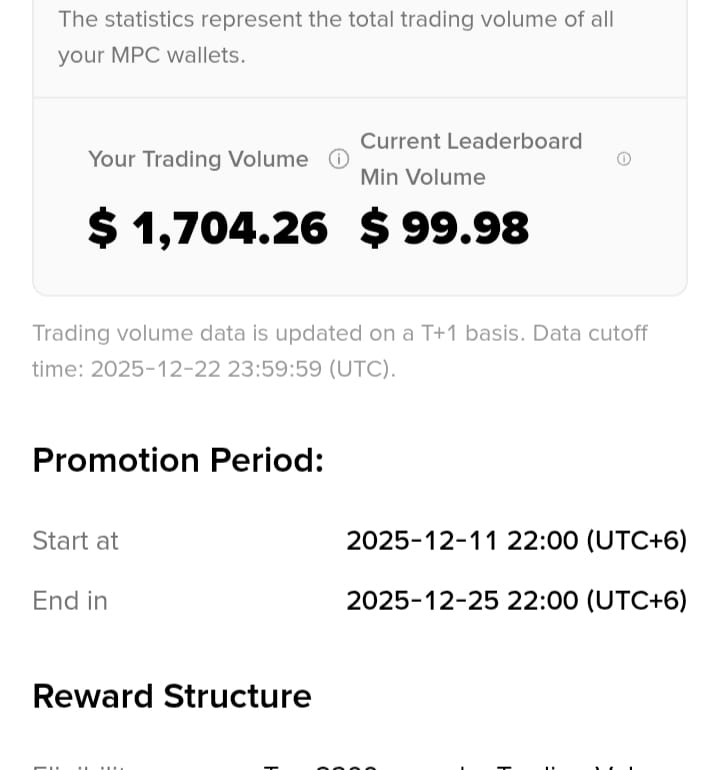Tap the Promotion Period heading
Screen dimensions: 720x770
coord(178,461)
